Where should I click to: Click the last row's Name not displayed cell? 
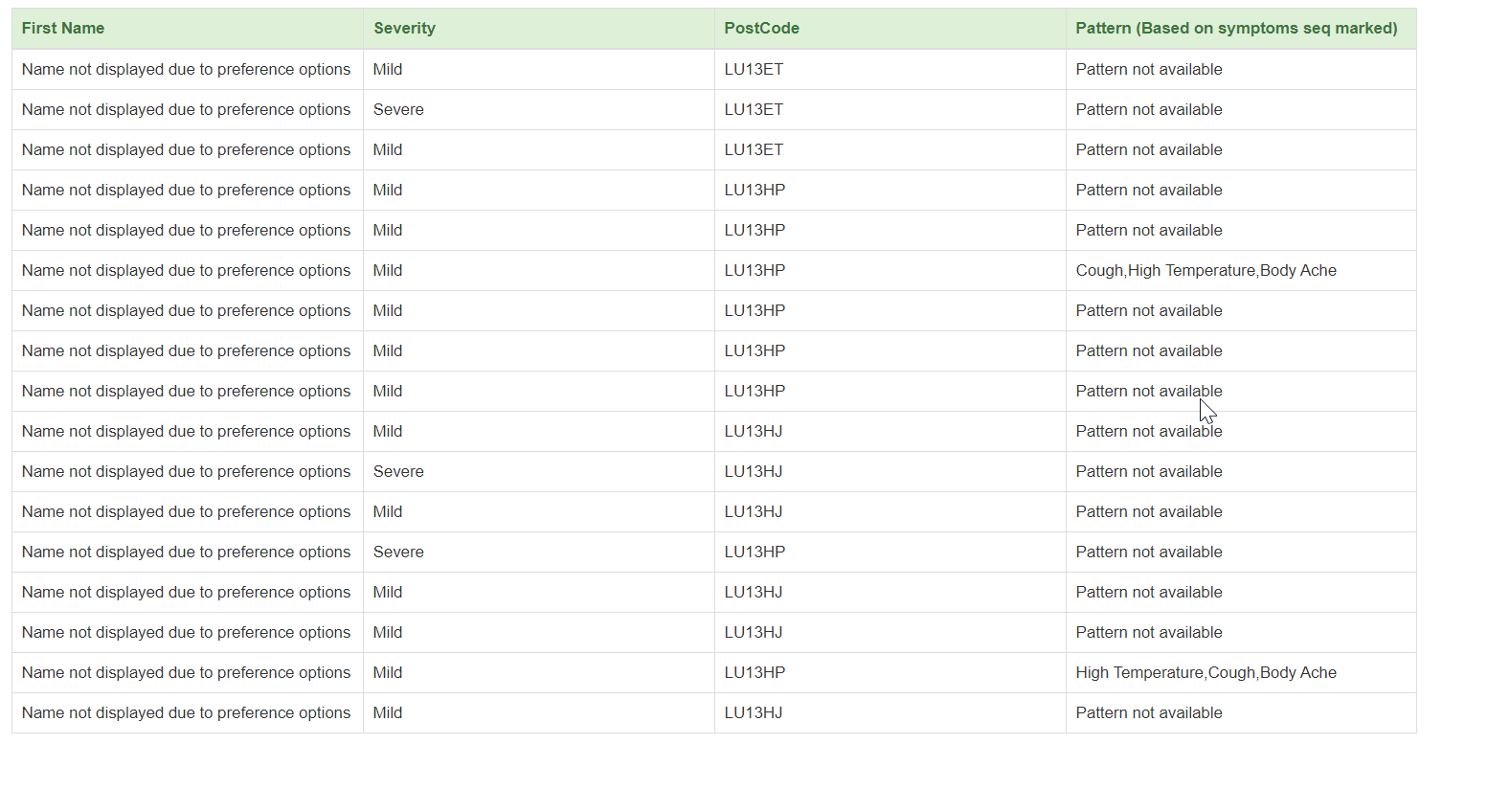point(188,713)
